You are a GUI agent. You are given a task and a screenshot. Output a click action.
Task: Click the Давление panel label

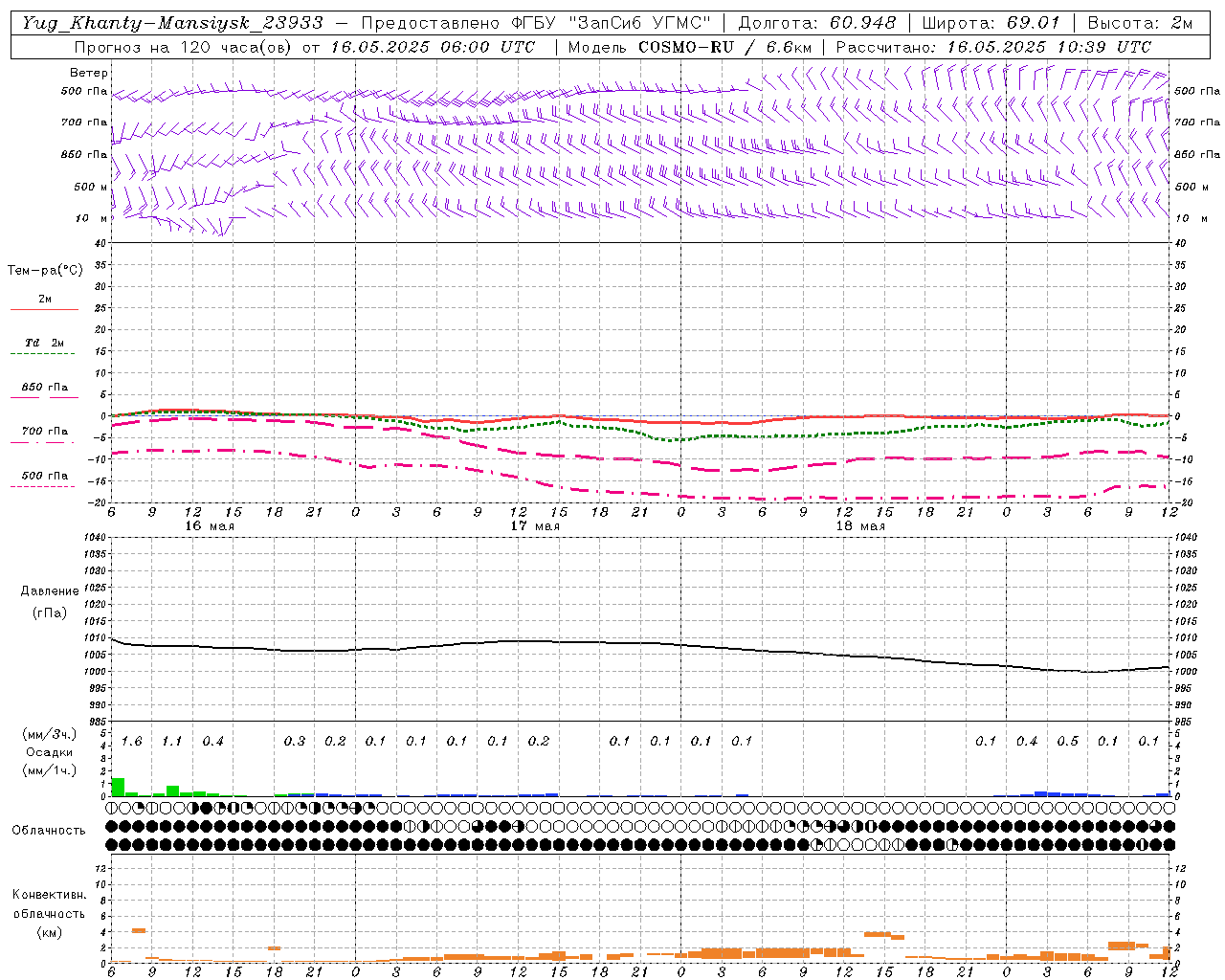(50, 591)
